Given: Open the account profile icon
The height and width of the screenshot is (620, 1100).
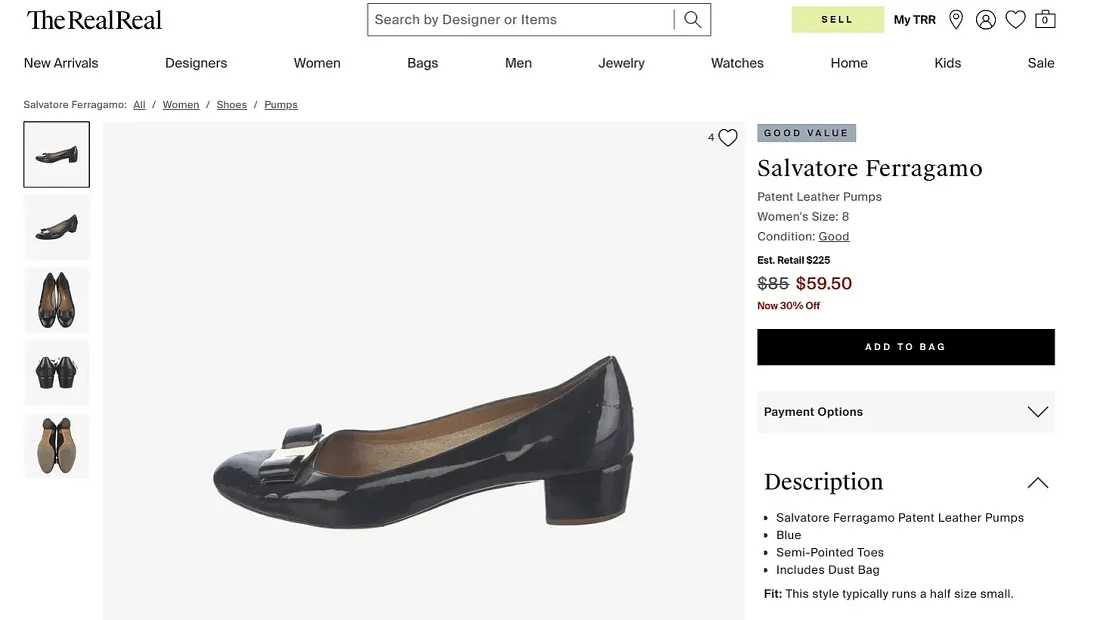Looking at the screenshot, I should (x=985, y=20).
